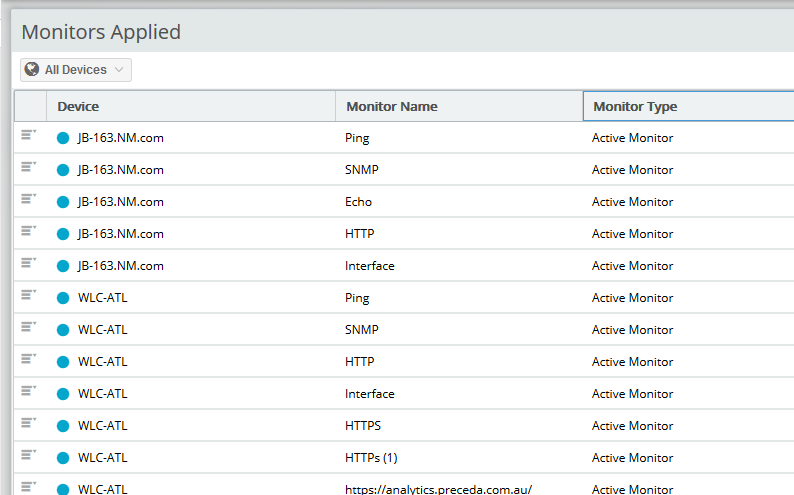Open the All Devices dropdown
Screen dimensions: 794x495
click(76, 70)
